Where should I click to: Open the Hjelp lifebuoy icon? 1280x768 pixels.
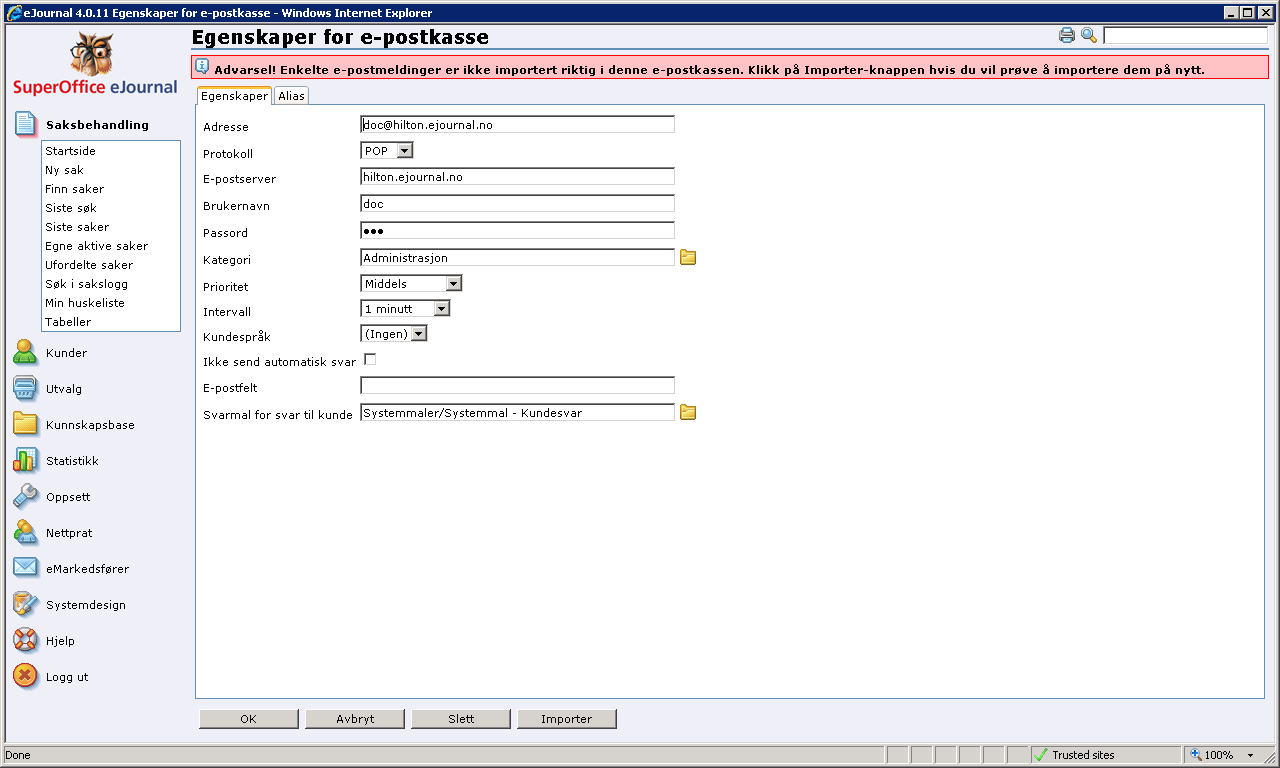(26, 640)
